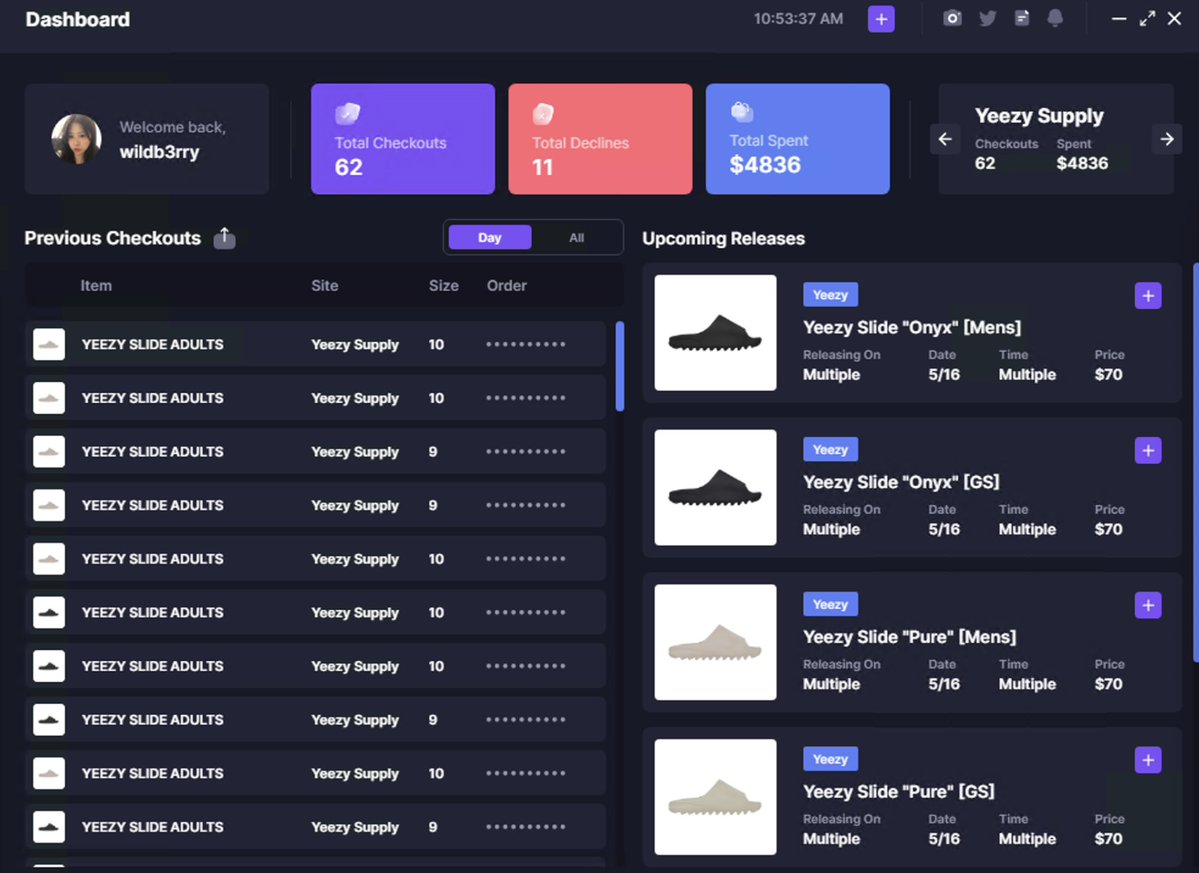Click the Total Spent bags icon
Screen dimensions: 1199x873
(742, 112)
